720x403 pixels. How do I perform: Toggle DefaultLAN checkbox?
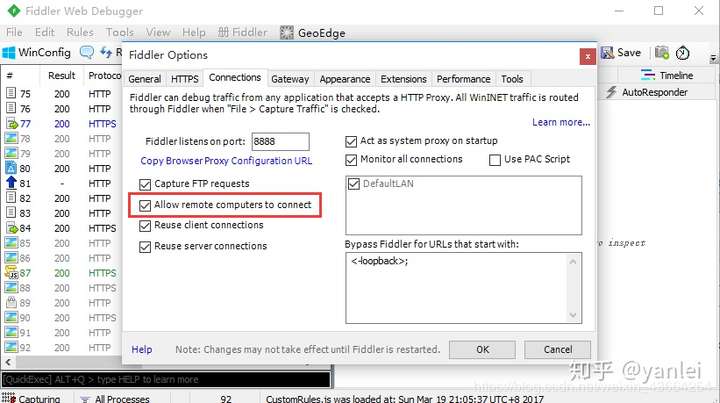354,184
